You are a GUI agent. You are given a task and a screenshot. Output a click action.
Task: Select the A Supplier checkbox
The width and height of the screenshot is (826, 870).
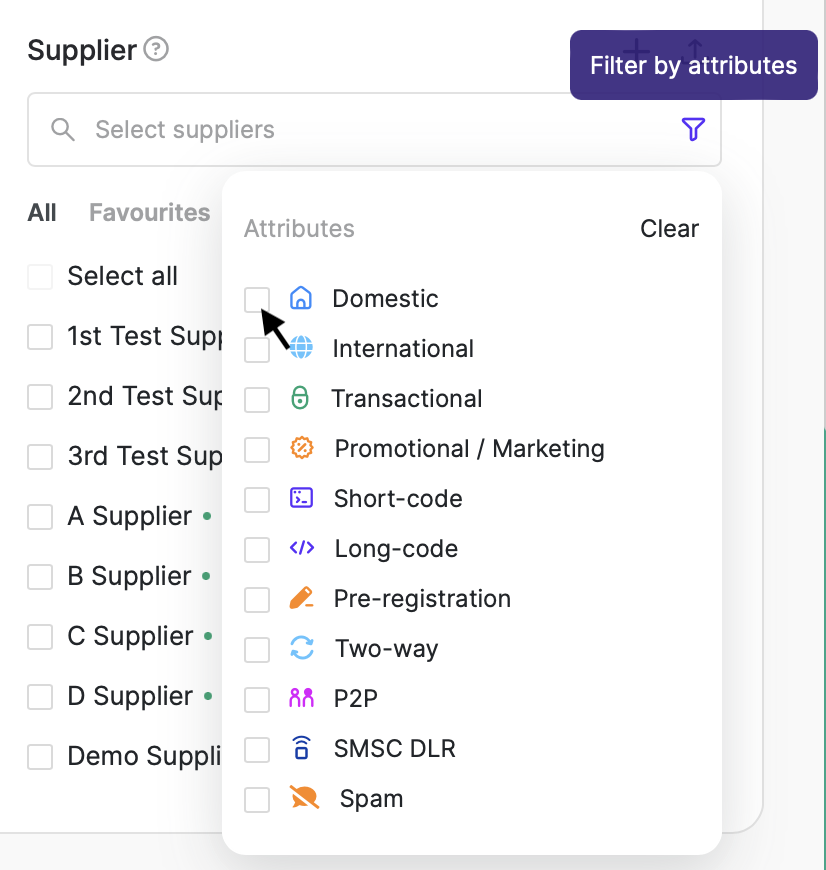(x=40, y=517)
